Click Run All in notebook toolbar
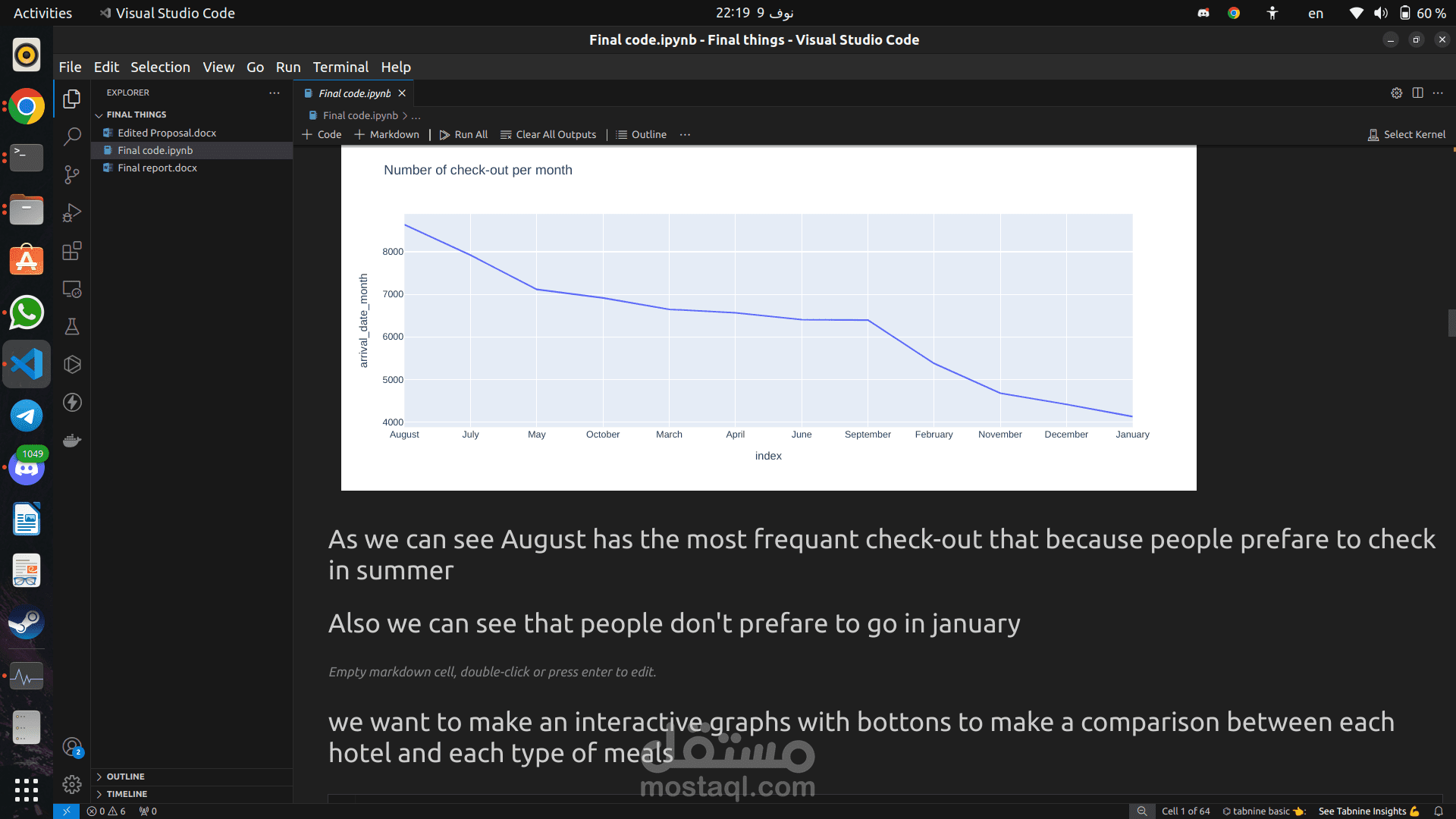Viewport: 1456px width, 819px height. (463, 134)
